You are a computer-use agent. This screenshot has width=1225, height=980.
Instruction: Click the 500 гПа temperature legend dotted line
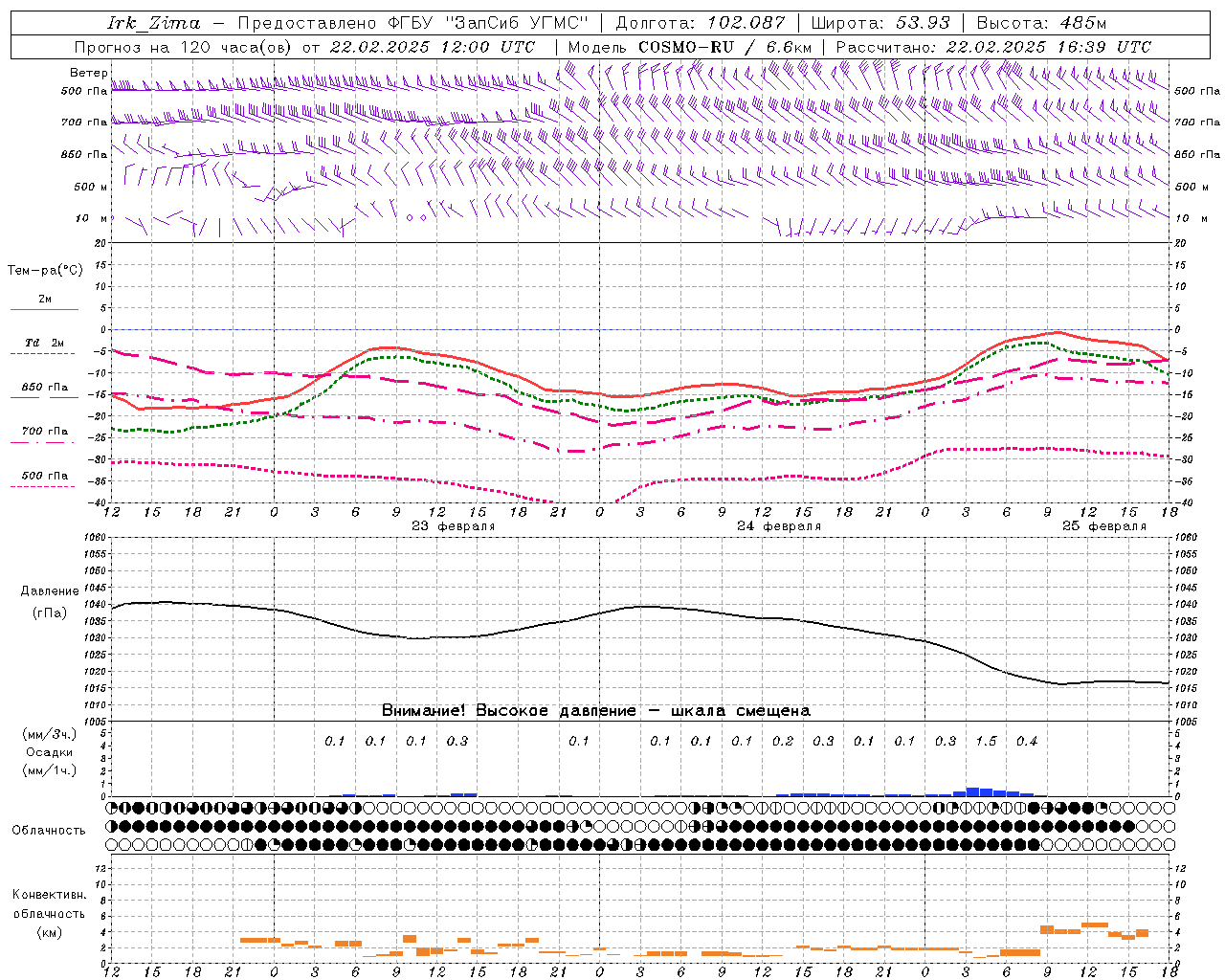pos(43,487)
